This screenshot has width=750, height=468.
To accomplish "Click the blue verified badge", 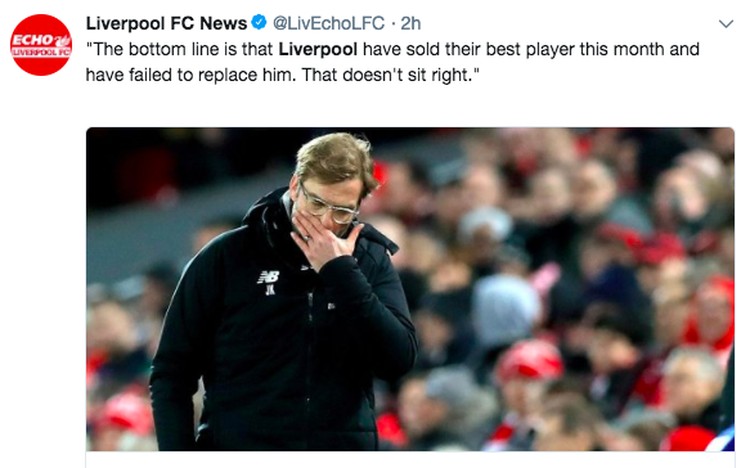I will (257, 23).
